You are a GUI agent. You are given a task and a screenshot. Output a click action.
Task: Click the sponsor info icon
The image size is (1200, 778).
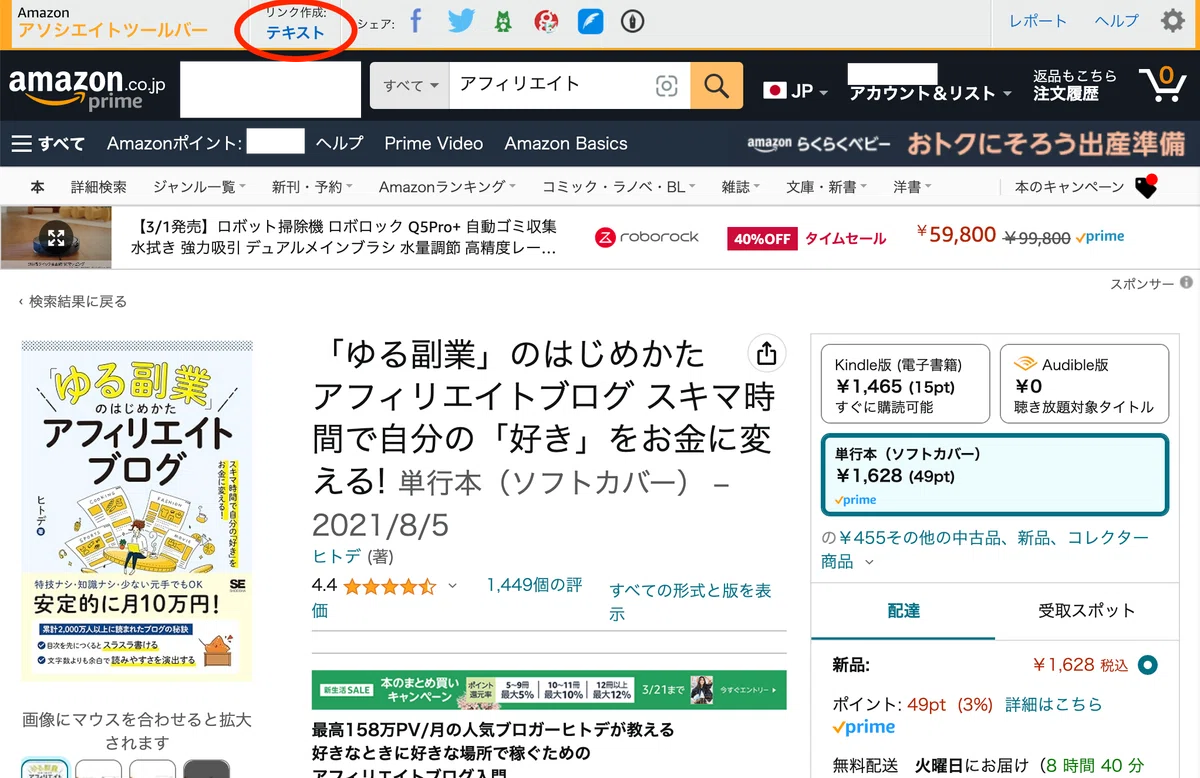pos(1186,283)
